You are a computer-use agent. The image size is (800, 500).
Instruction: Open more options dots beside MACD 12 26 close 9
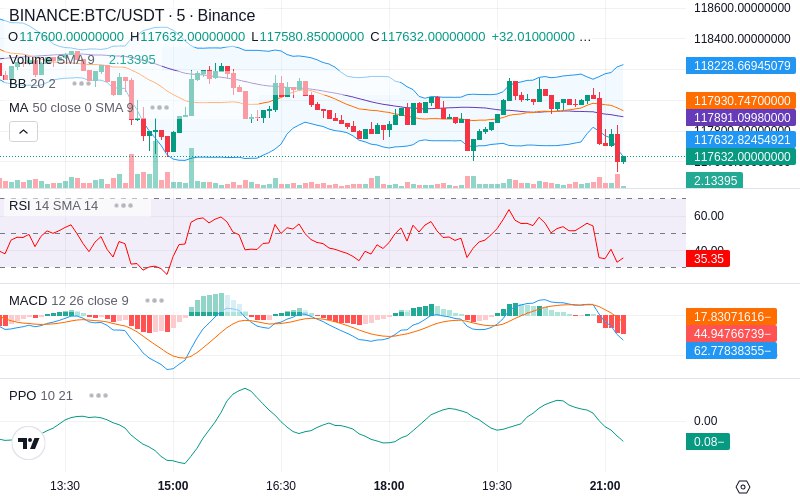click(154, 301)
